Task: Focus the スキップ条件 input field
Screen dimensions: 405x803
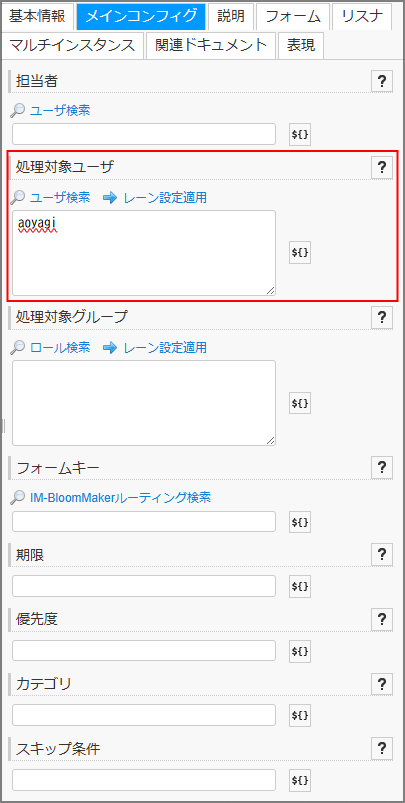Action: pos(144,780)
